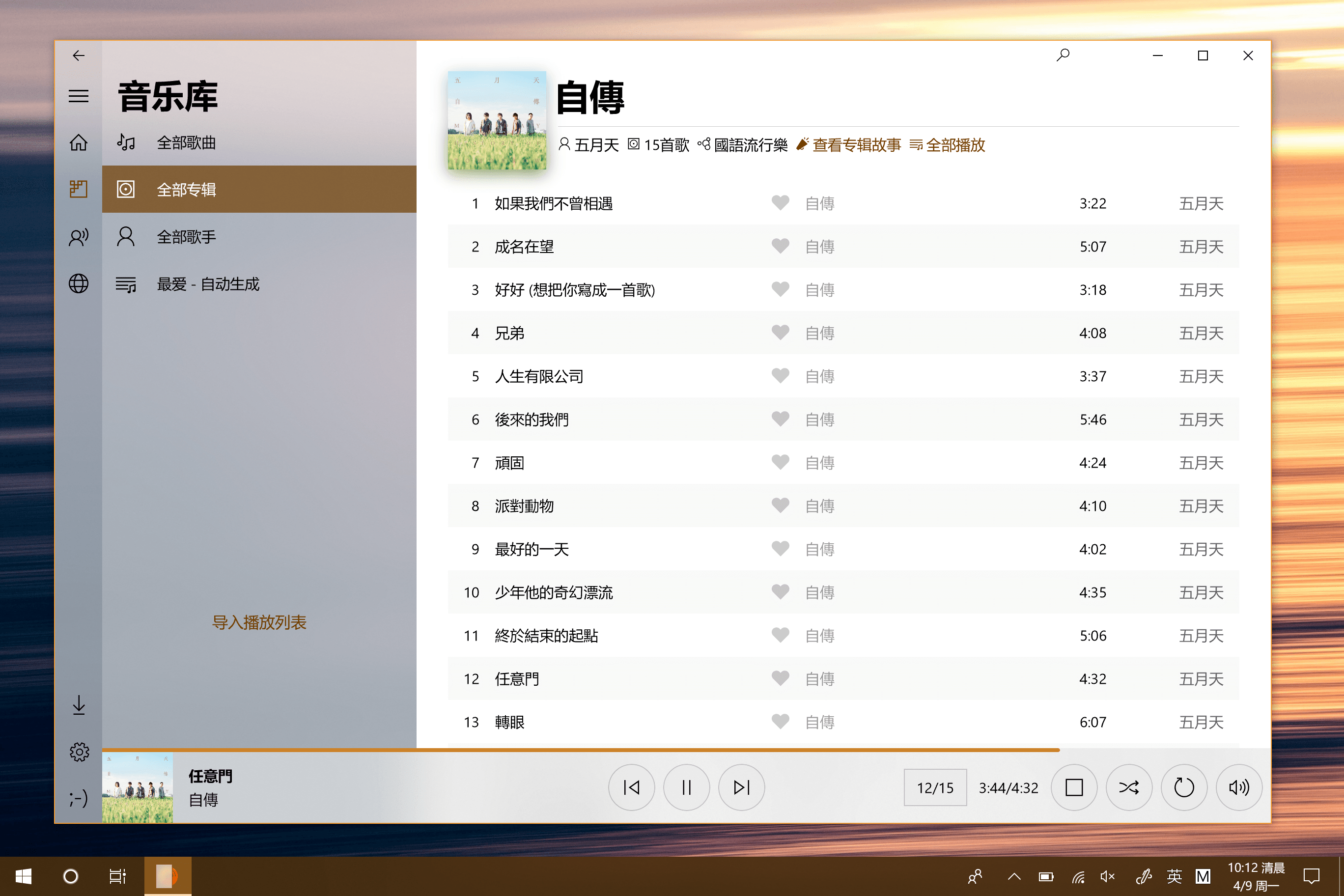Toggle heart for 任意門

pos(780,679)
